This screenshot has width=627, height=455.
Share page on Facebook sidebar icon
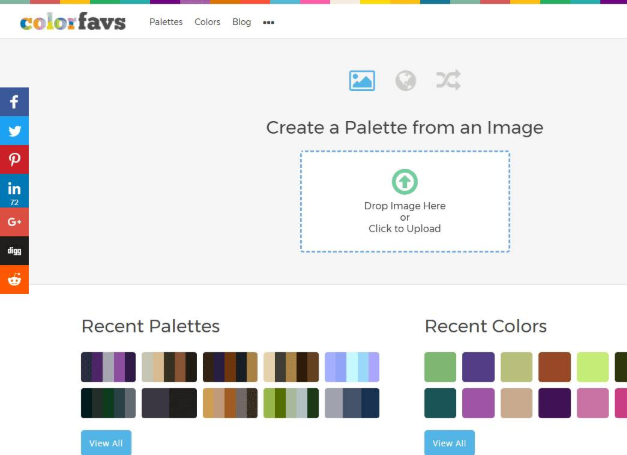coord(14,102)
